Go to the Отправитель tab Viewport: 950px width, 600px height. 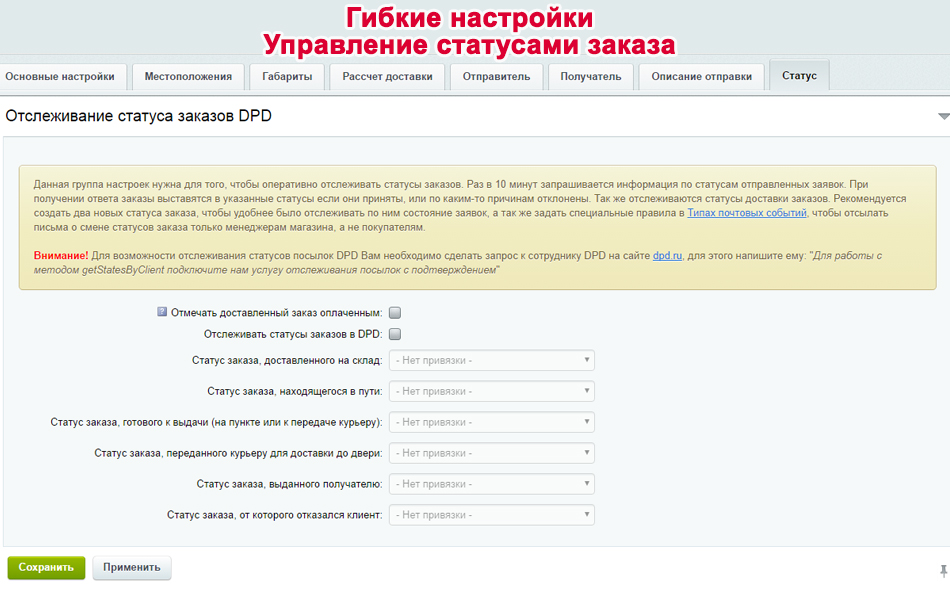[496, 77]
